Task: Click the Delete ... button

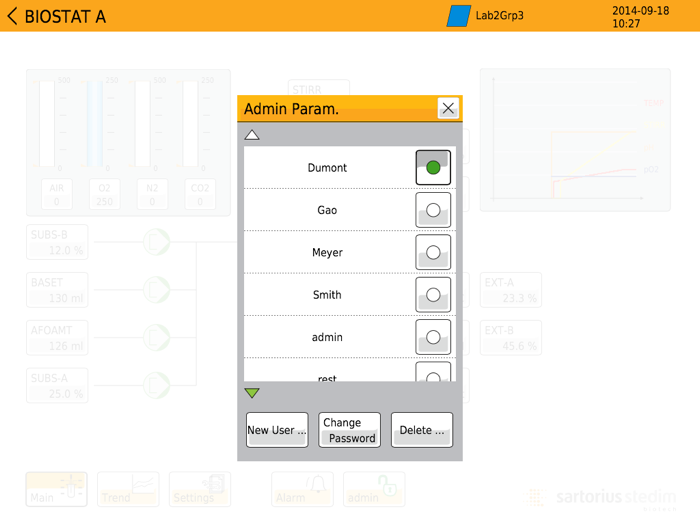Action: coord(422,430)
